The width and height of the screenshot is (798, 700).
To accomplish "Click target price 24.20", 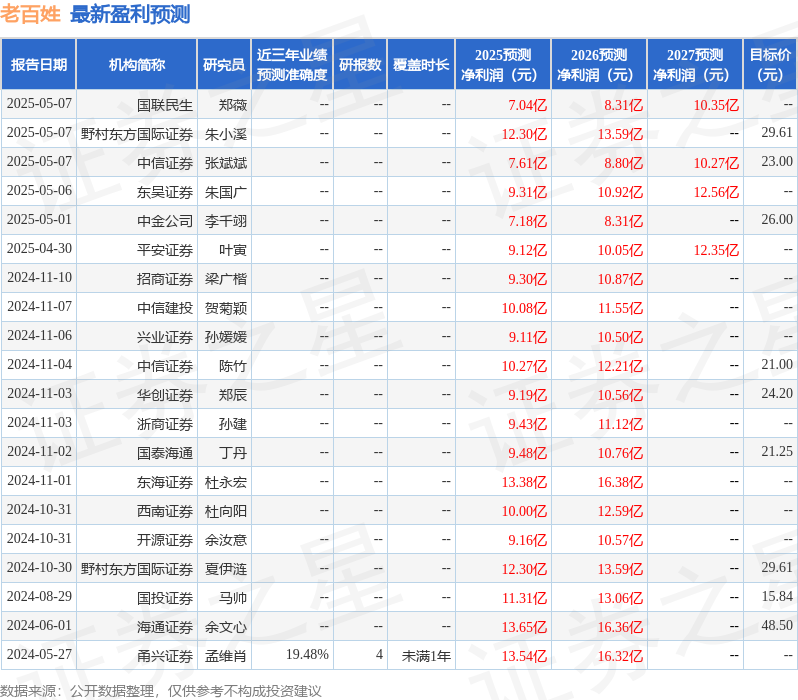I will coord(777,394).
